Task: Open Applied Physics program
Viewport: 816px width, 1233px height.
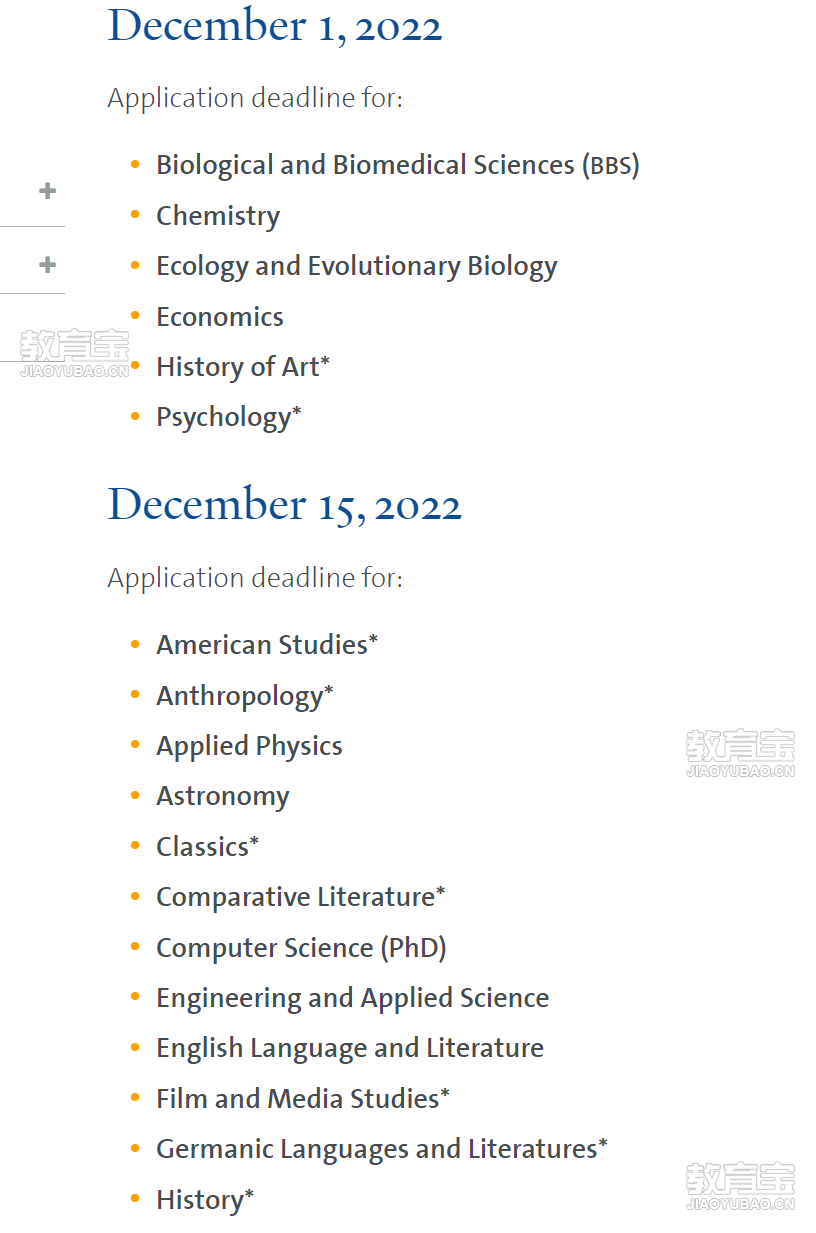Action: point(249,746)
